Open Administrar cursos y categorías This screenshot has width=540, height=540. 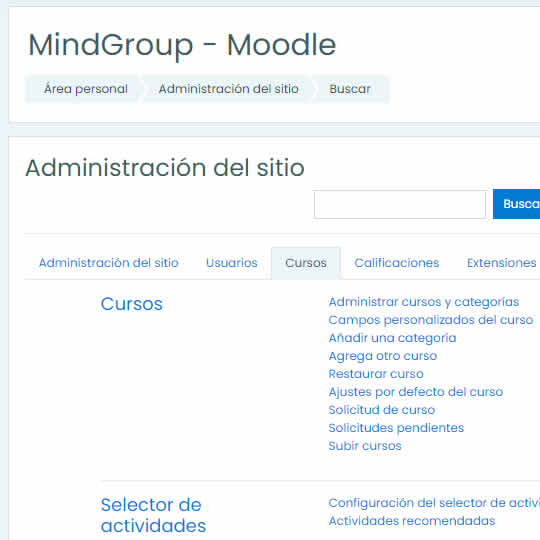pyautogui.click(x=424, y=302)
